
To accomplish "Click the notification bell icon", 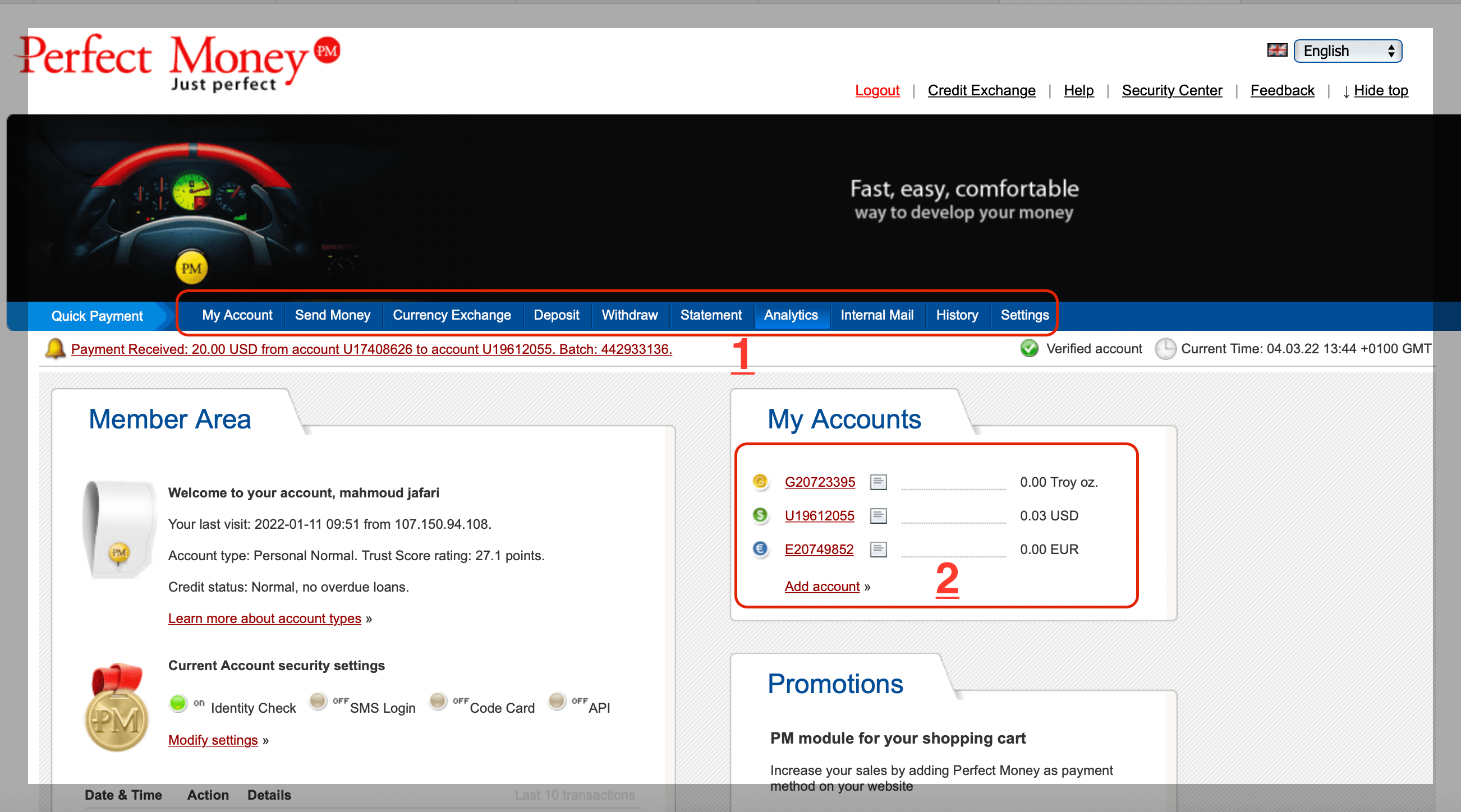I will (x=55, y=348).
